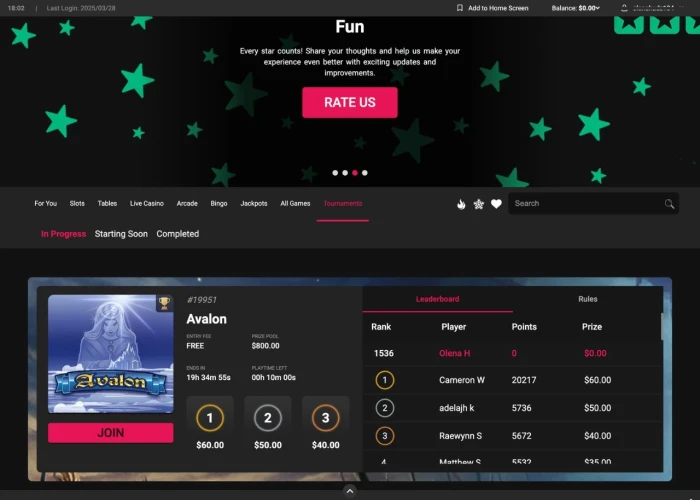Click the 5736 points value
Screen dimensions: 700x500
[521, 408]
